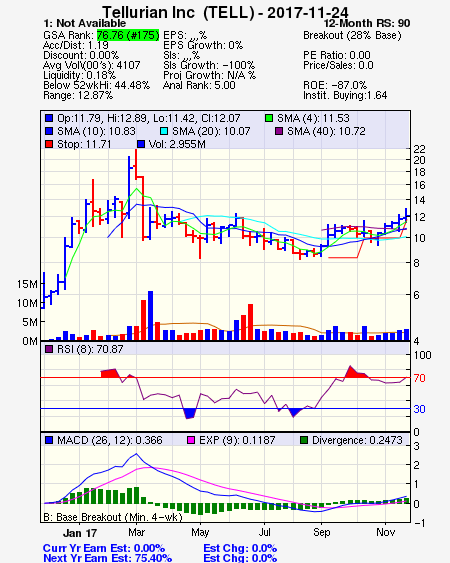
Task: Click the 'Below 52wkHi: 44.48%' value
Action: (x=97, y=85)
